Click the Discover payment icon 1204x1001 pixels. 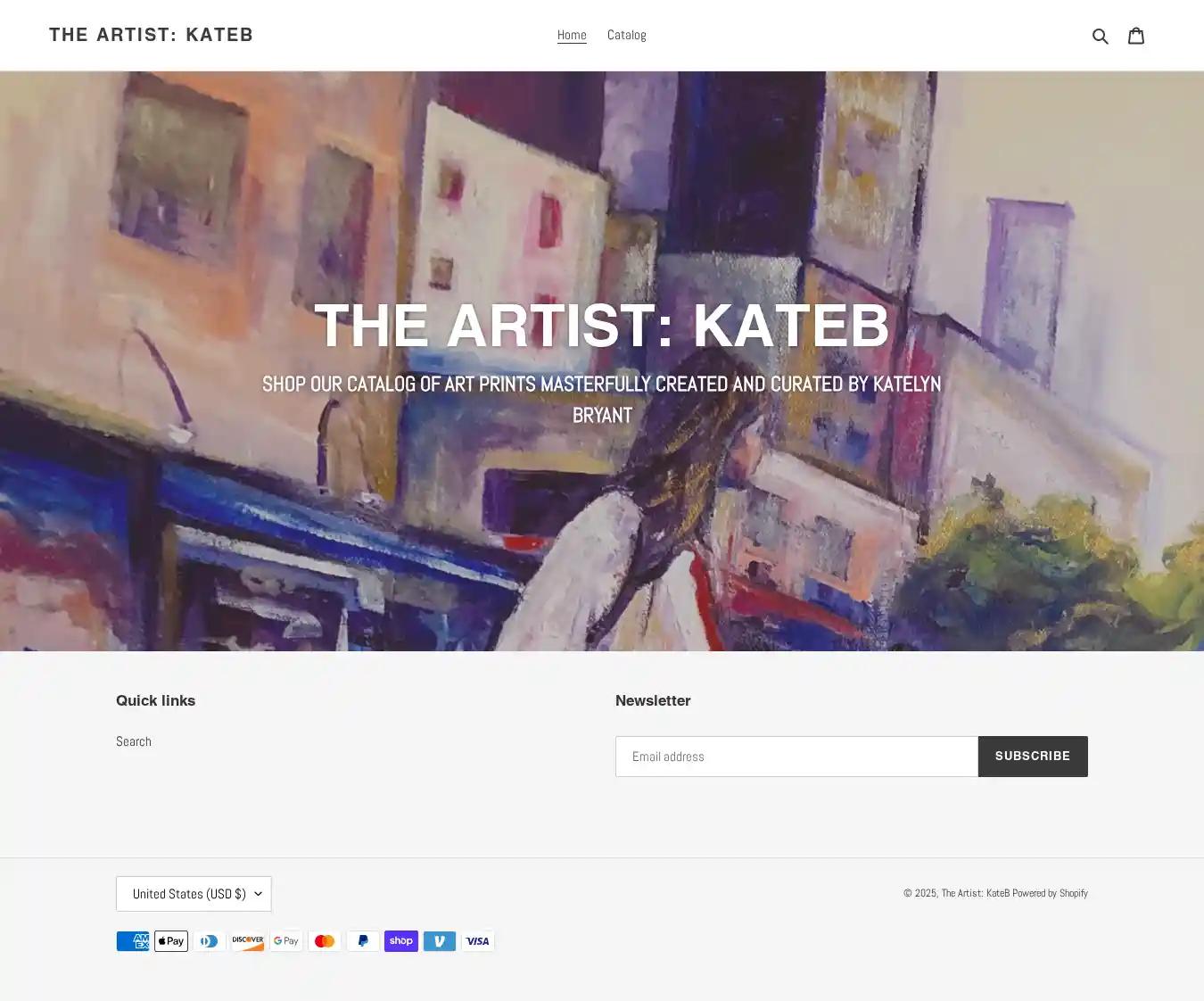[248, 941]
